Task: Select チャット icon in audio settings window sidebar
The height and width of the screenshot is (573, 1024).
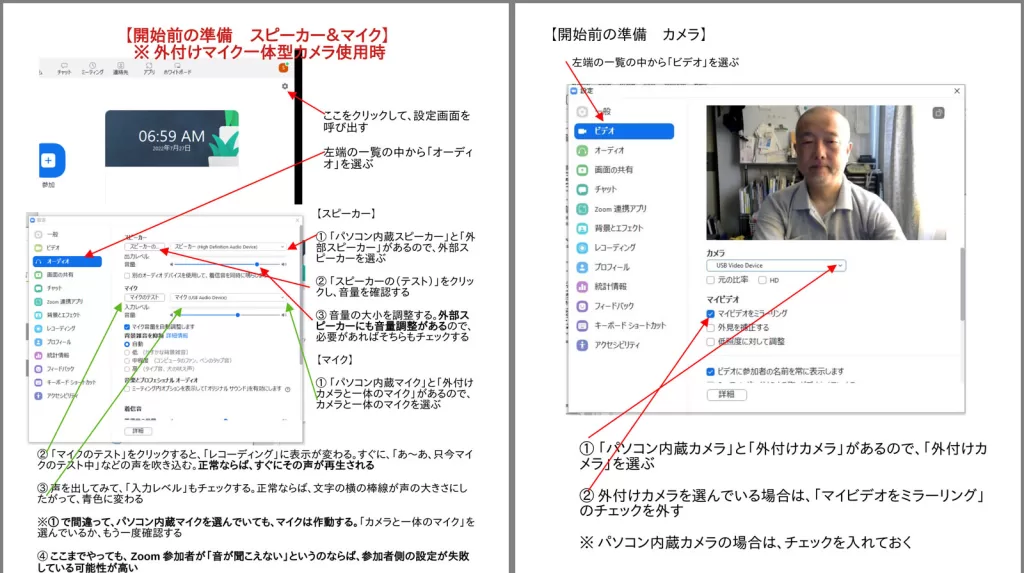Action: (39, 288)
